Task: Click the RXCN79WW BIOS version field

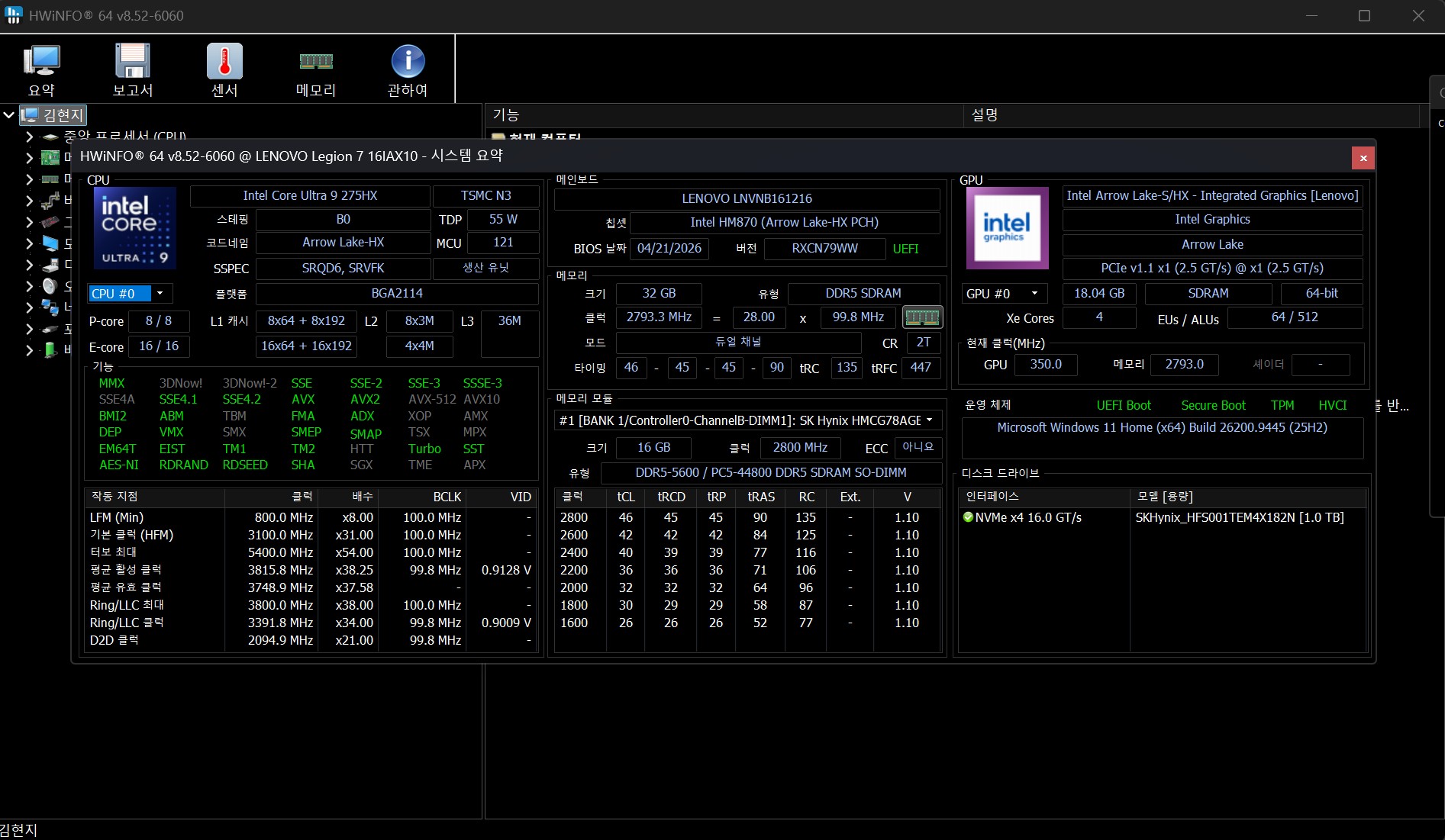Action: [x=824, y=249]
